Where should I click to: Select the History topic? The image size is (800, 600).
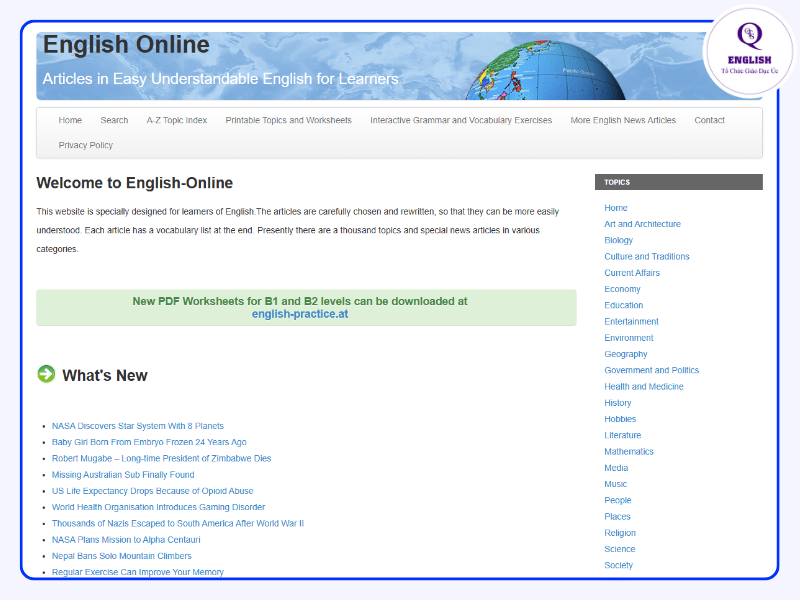point(618,403)
